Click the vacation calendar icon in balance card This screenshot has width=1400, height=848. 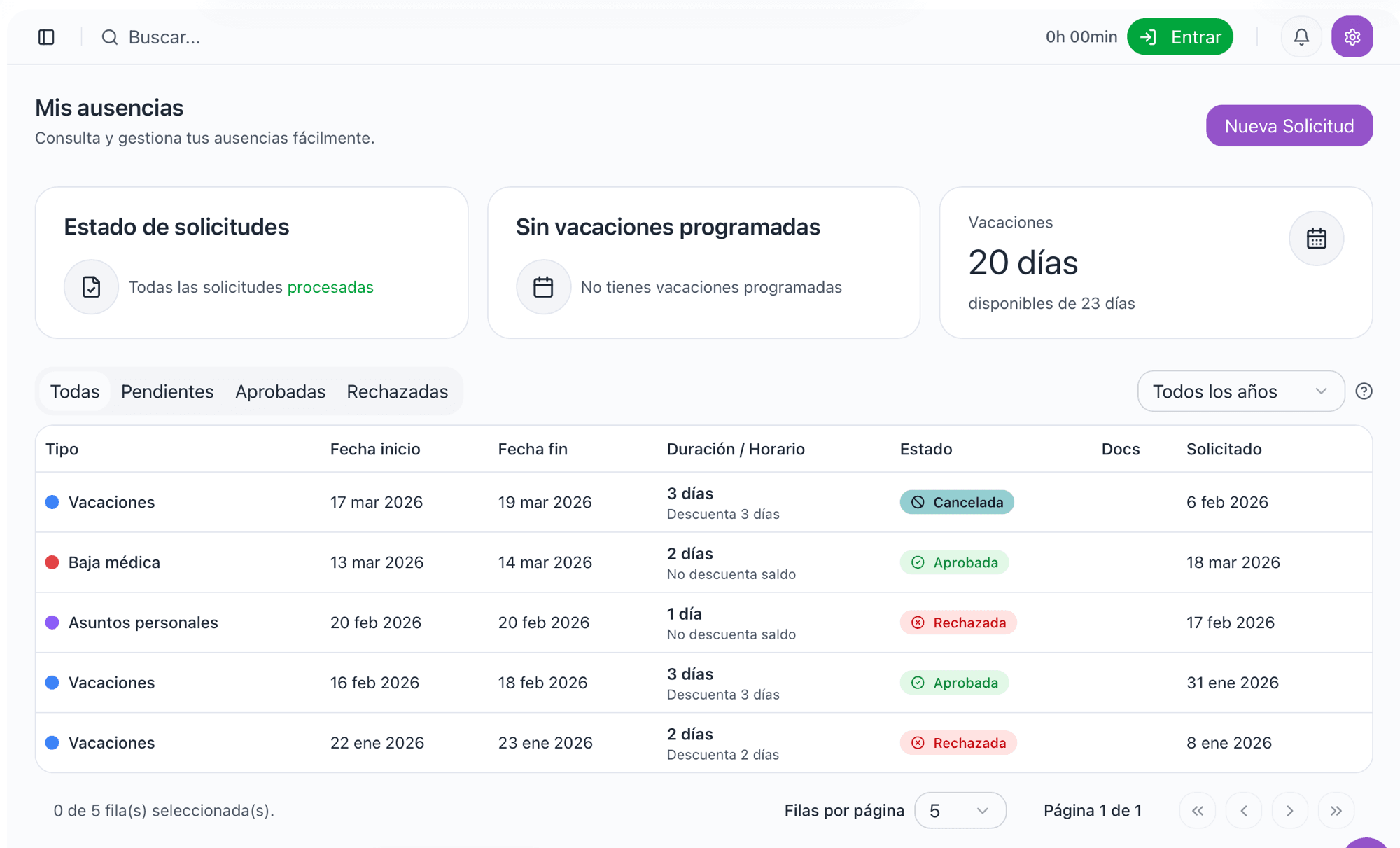[1316, 239]
